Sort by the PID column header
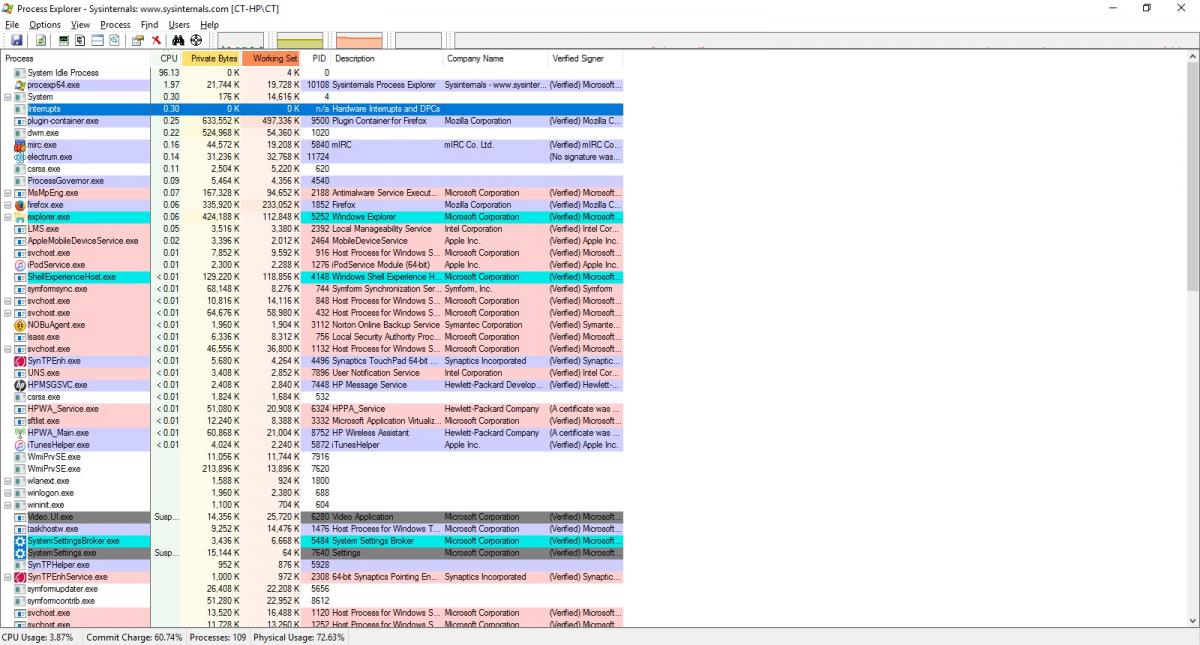Screen dimensions: 1200x645 tap(317, 59)
